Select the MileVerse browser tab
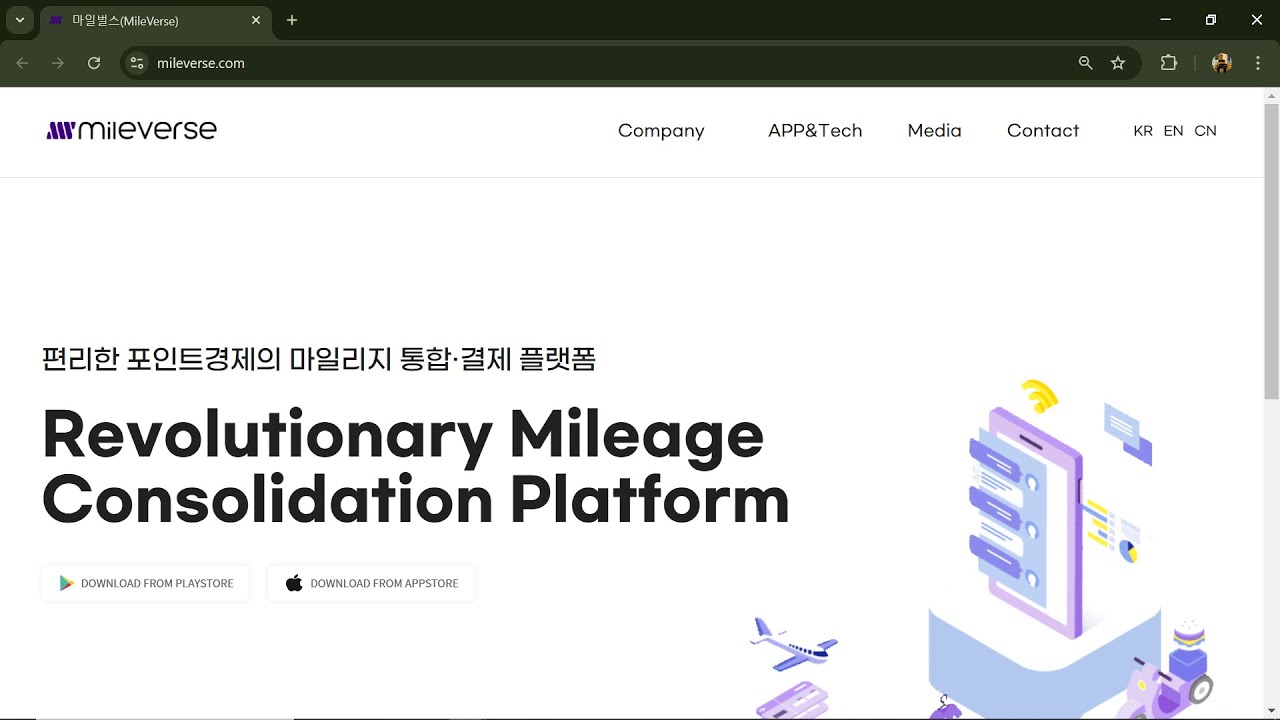 pyautogui.click(x=156, y=21)
